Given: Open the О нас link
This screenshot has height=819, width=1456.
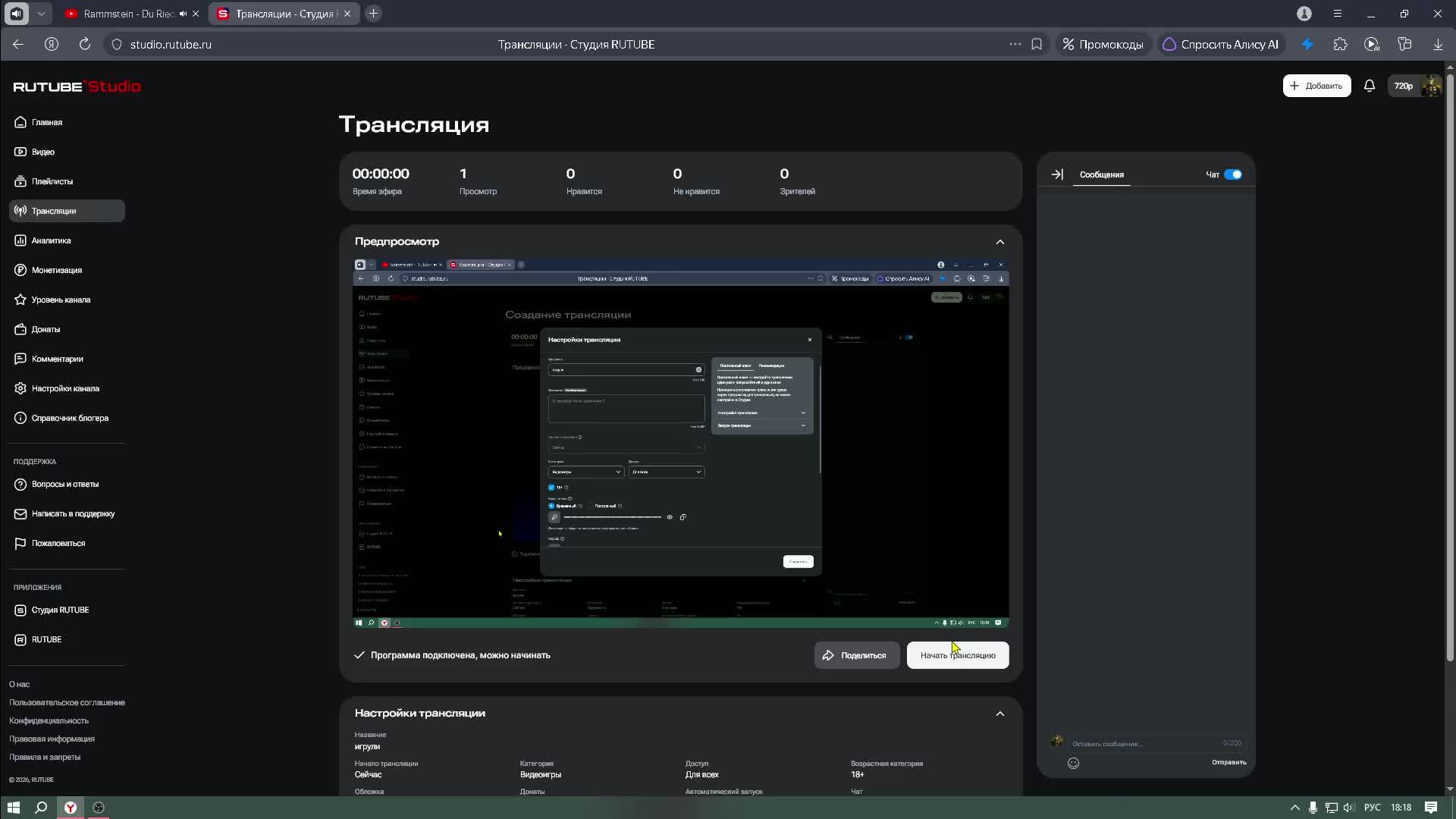Looking at the screenshot, I should [19, 684].
